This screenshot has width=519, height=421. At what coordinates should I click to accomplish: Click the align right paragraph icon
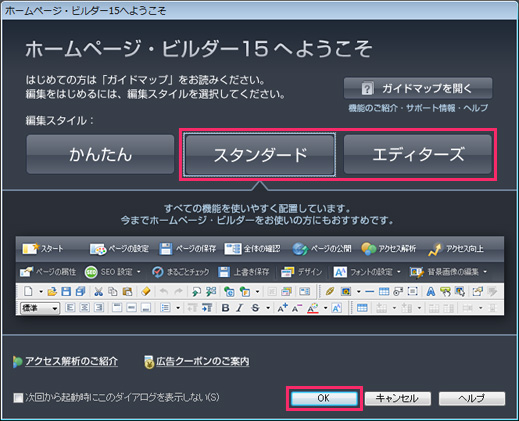click(x=99, y=307)
